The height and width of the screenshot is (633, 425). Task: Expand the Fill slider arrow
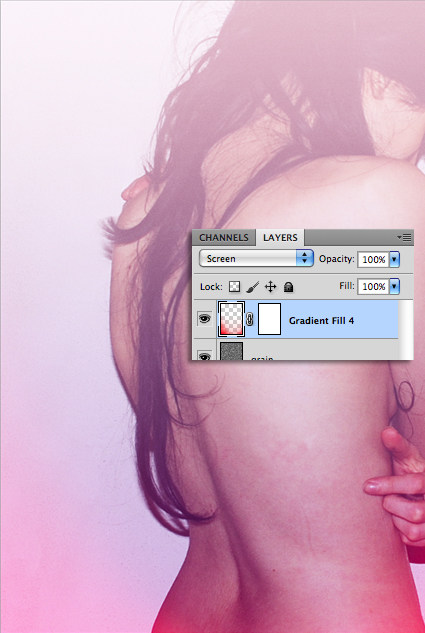pyautogui.click(x=394, y=286)
